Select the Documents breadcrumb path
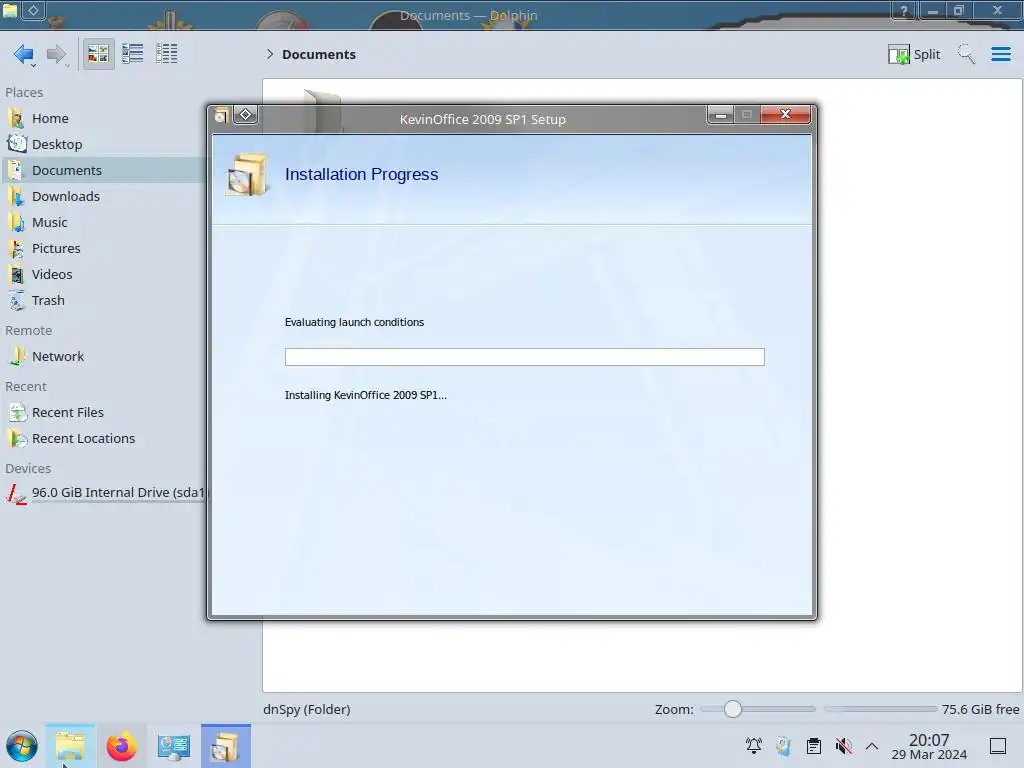Screen dimensions: 1024x768 coord(319,55)
